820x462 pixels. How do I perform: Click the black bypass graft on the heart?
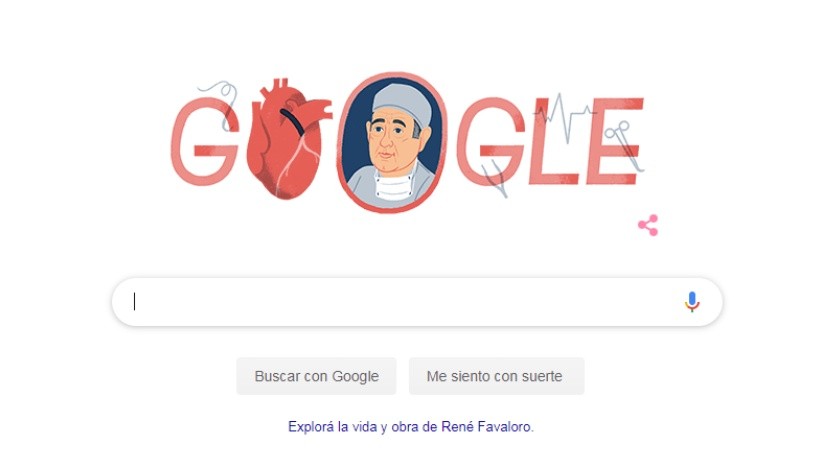click(293, 121)
